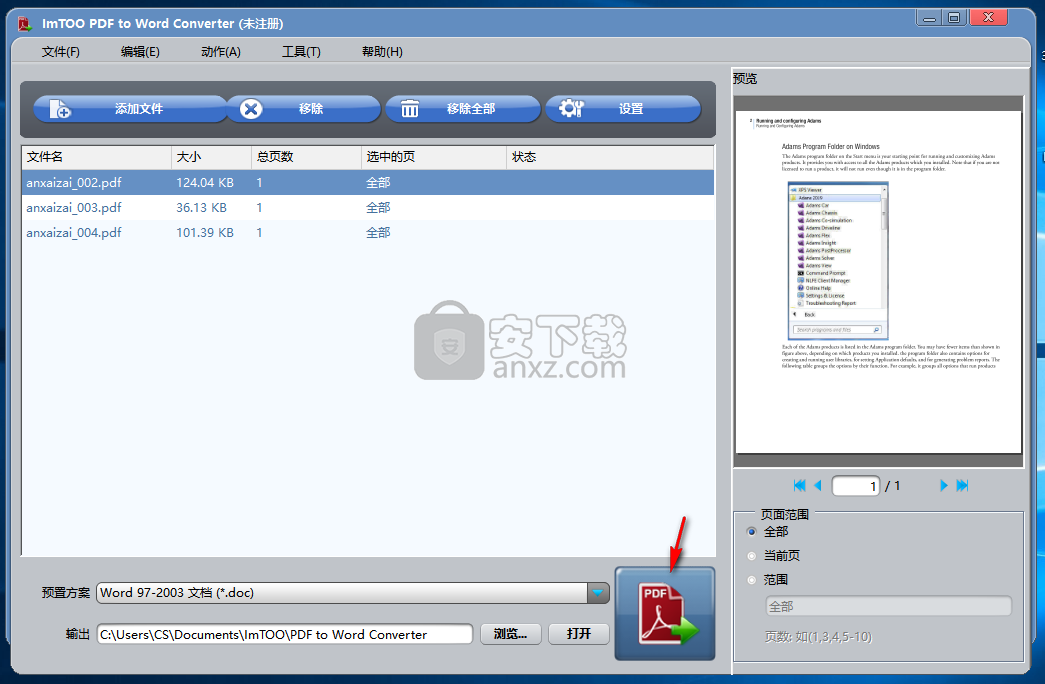Open the 文件(F) menu
1045x684 pixels.
pyautogui.click(x=61, y=52)
